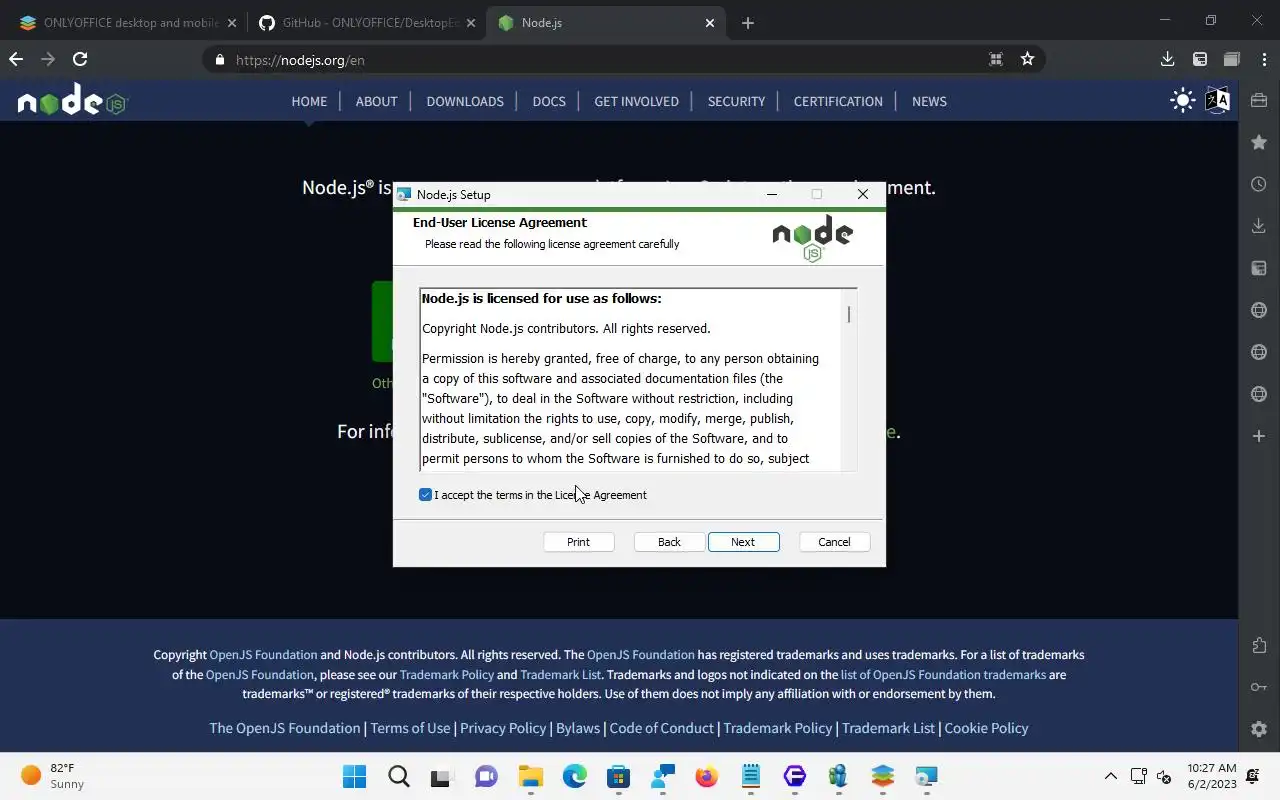Open a new browser tab with plus

coord(747,22)
